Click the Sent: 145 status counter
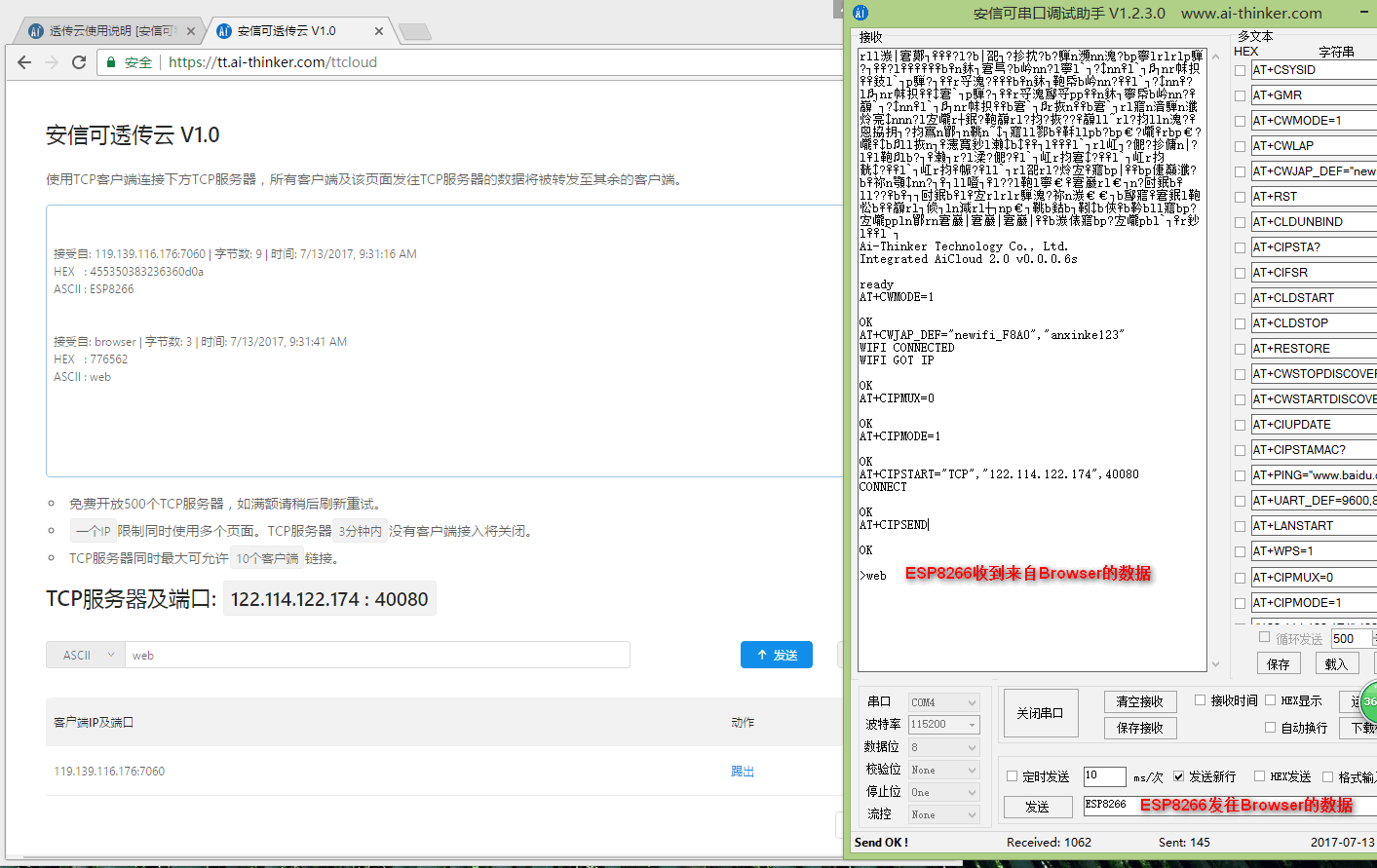The height and width of the screenshot is (868, 1377). pyautogui.click(x=1184, y=843)
